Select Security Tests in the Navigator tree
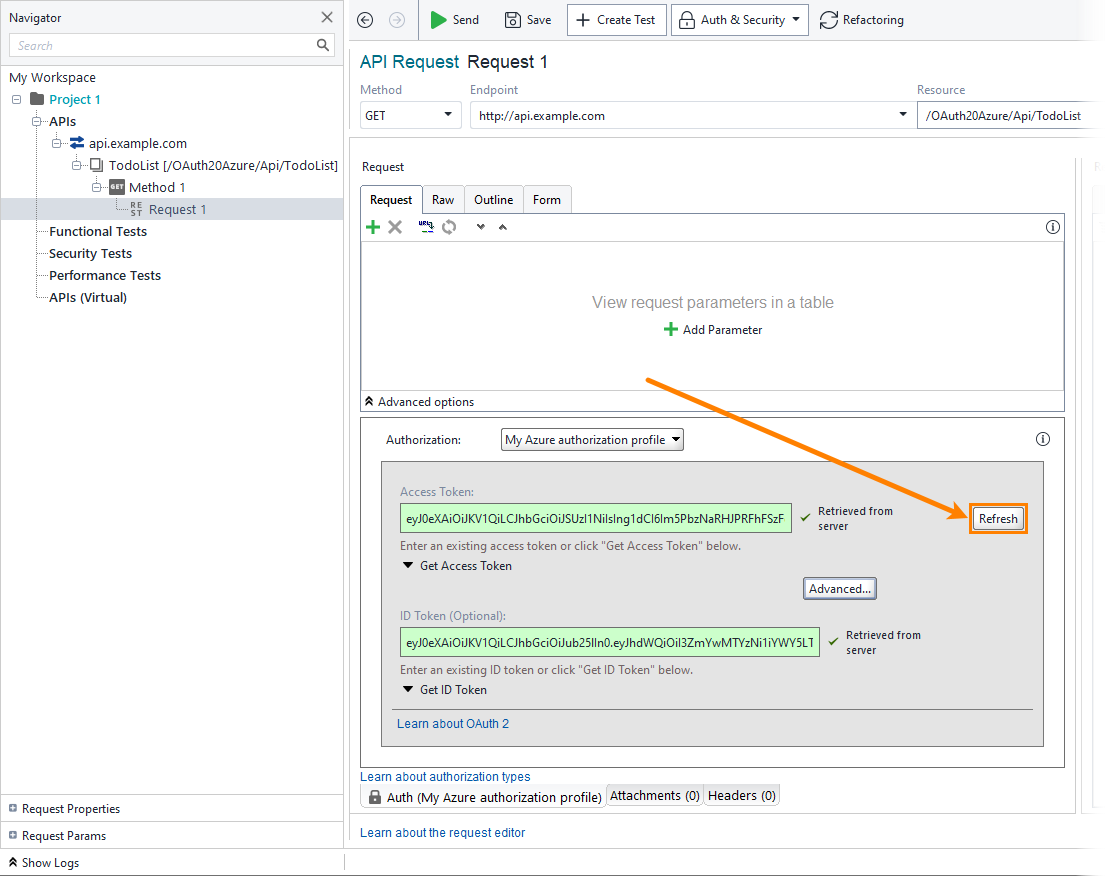This screenshot has width=1106, height=876. pyautogui.click(x=90, y=254)
